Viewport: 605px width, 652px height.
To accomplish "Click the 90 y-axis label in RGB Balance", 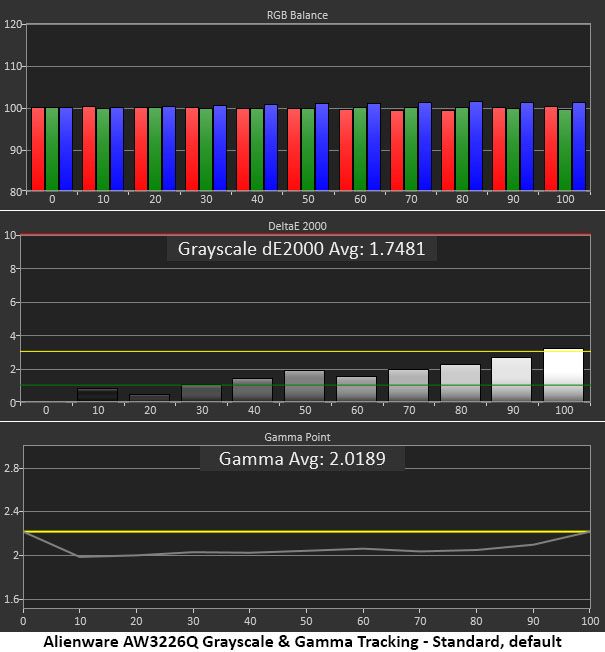I will pyautogui.click(x=15, y=150).
